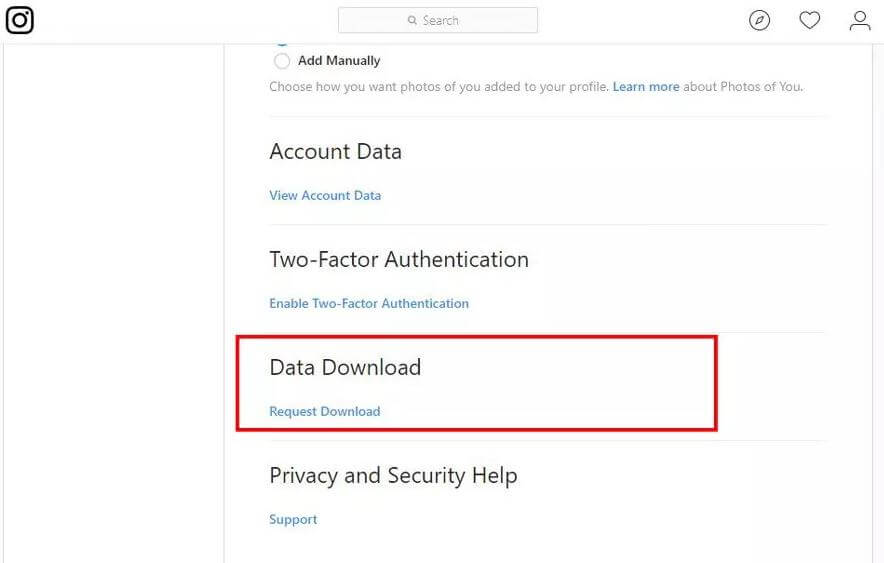Click the Request Download link
The image size is (884, 563).
coord(325,411)
